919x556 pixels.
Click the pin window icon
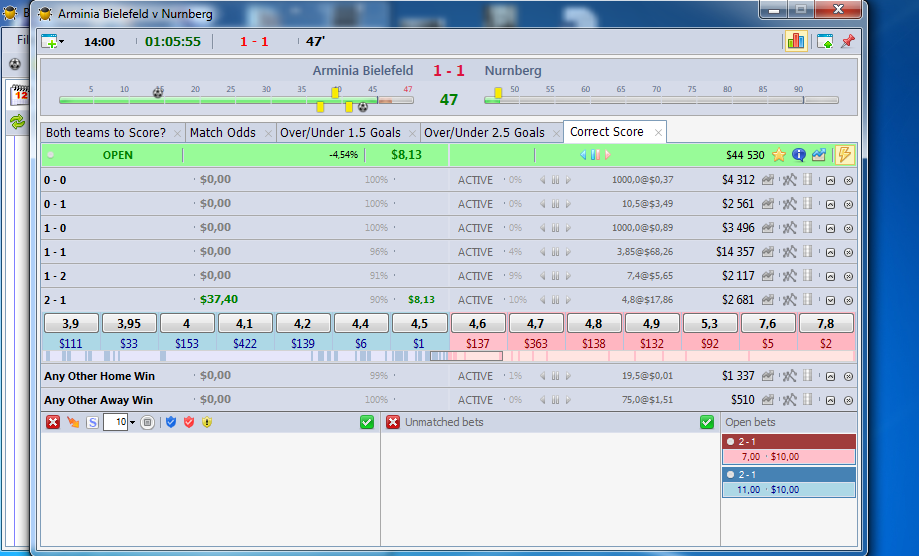847,42
